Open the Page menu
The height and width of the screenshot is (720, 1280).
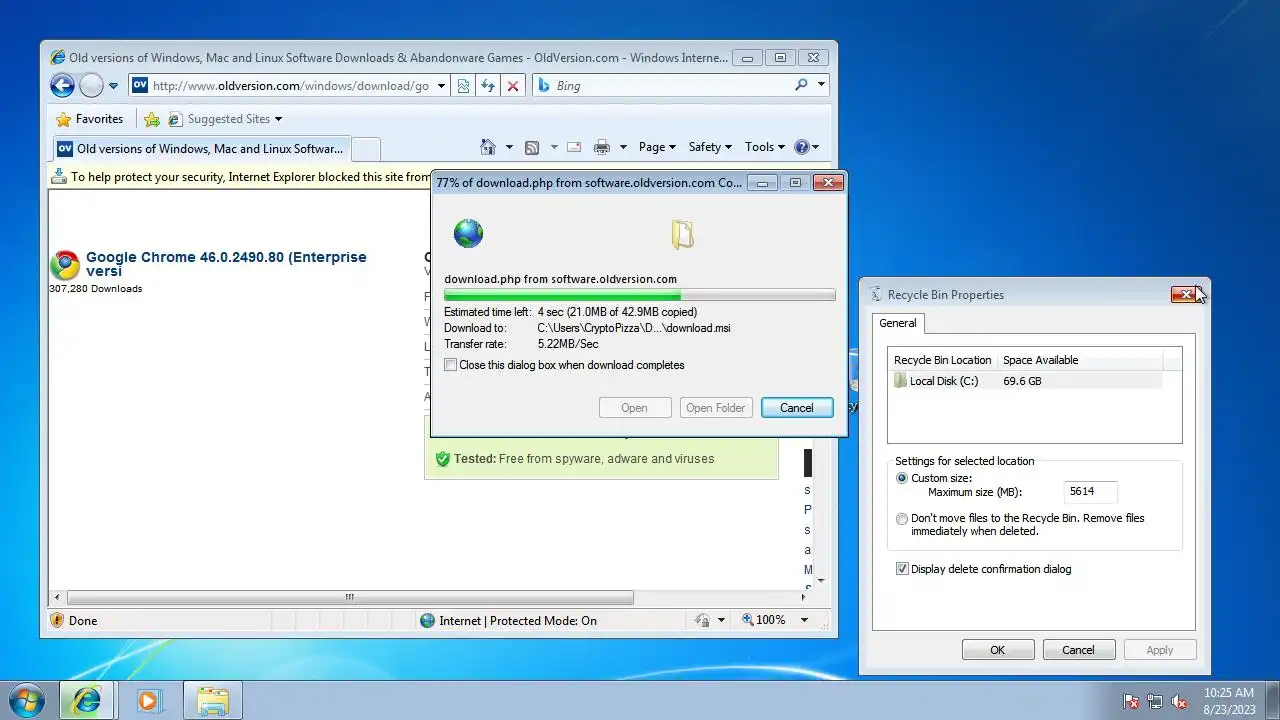[x=657, y=147]
